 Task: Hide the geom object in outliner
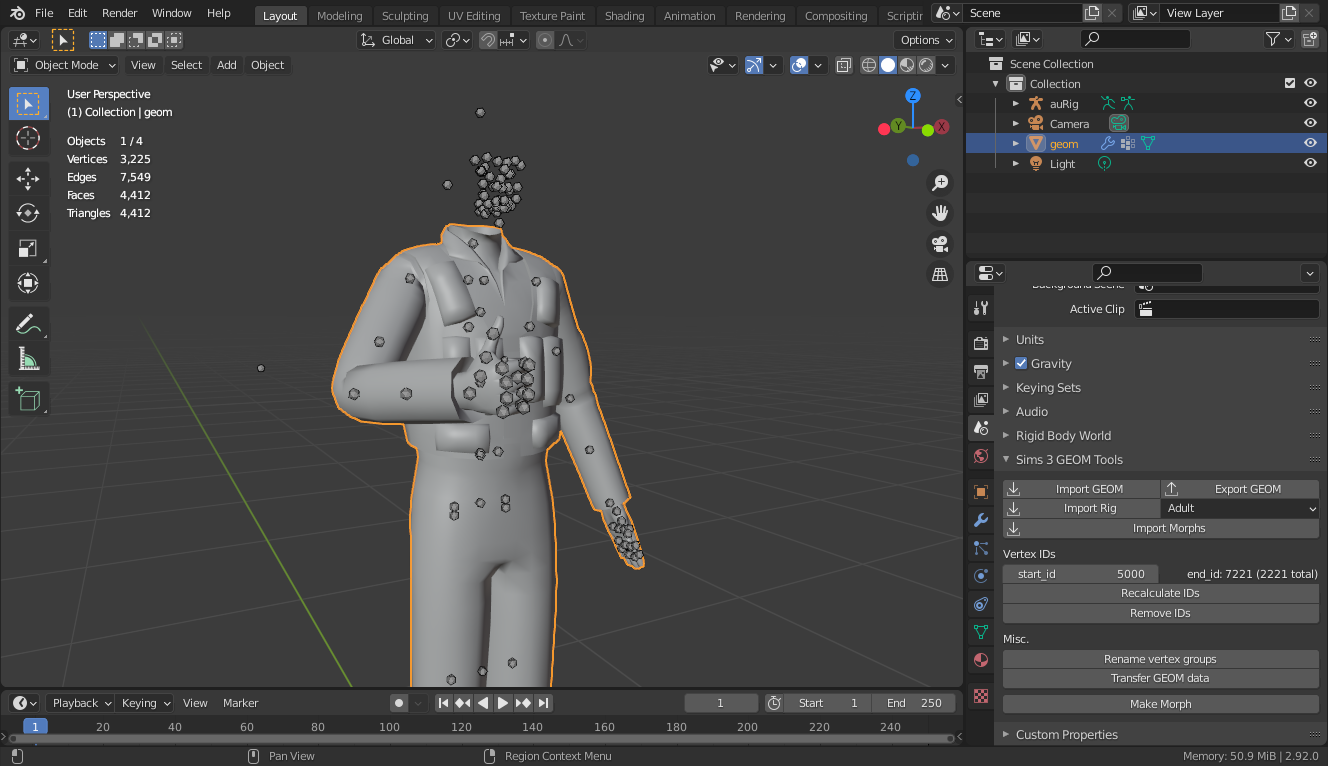1310,143
